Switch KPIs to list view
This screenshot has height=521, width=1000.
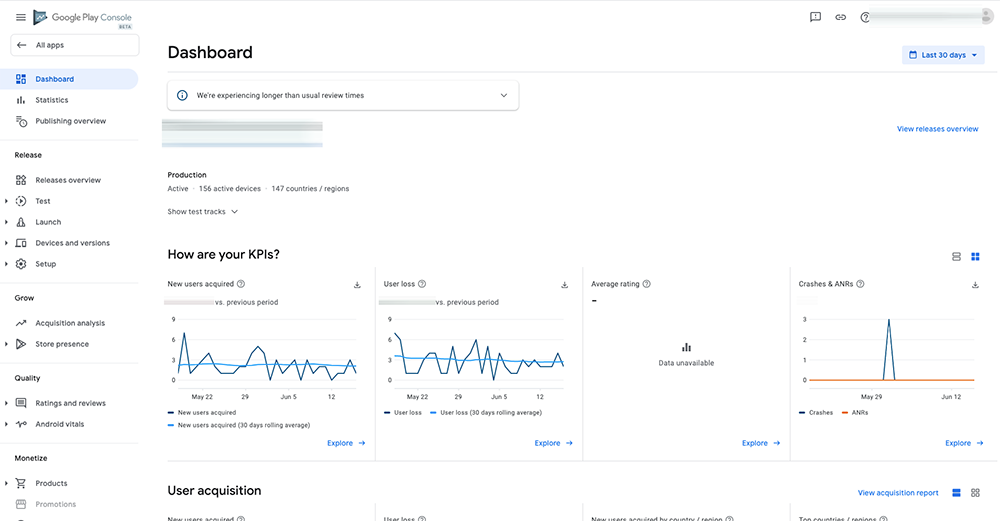[x=956, y=256]
